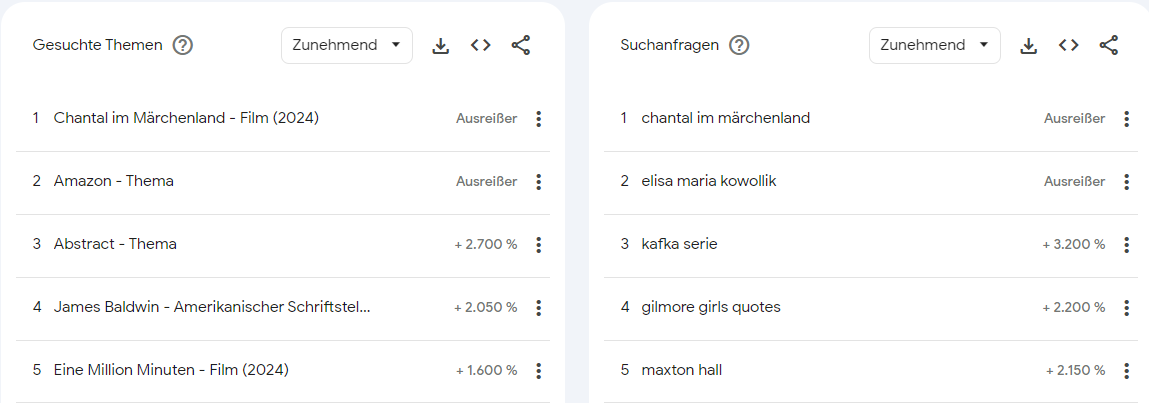Open more options for maxton hall
This screenshot has height=403, width=1149.
(1127, 371)
